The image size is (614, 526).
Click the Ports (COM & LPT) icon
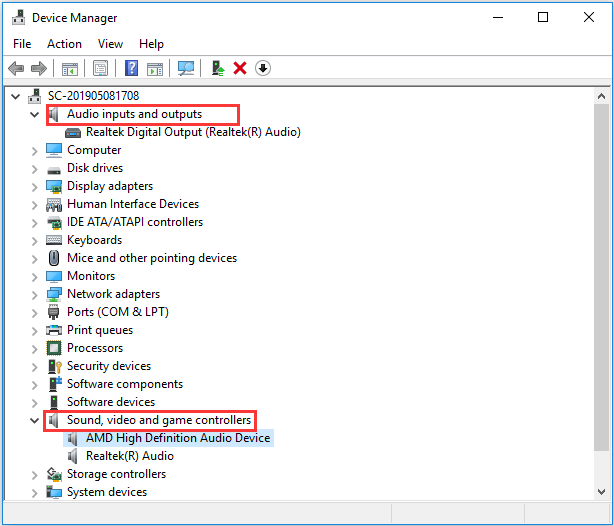pos(53,312)
